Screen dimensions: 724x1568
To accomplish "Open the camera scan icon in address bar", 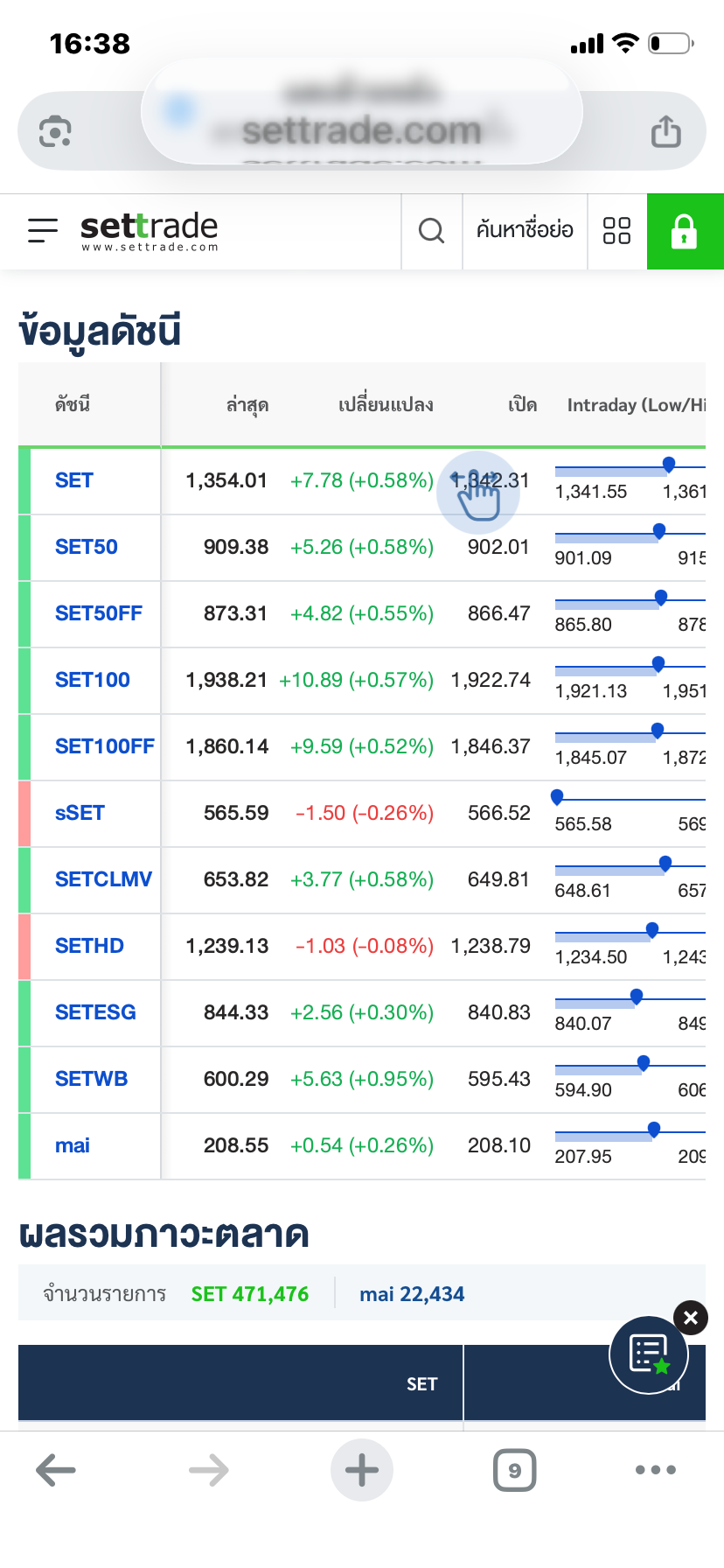I will pyautogui.click(x=55, y=132).
